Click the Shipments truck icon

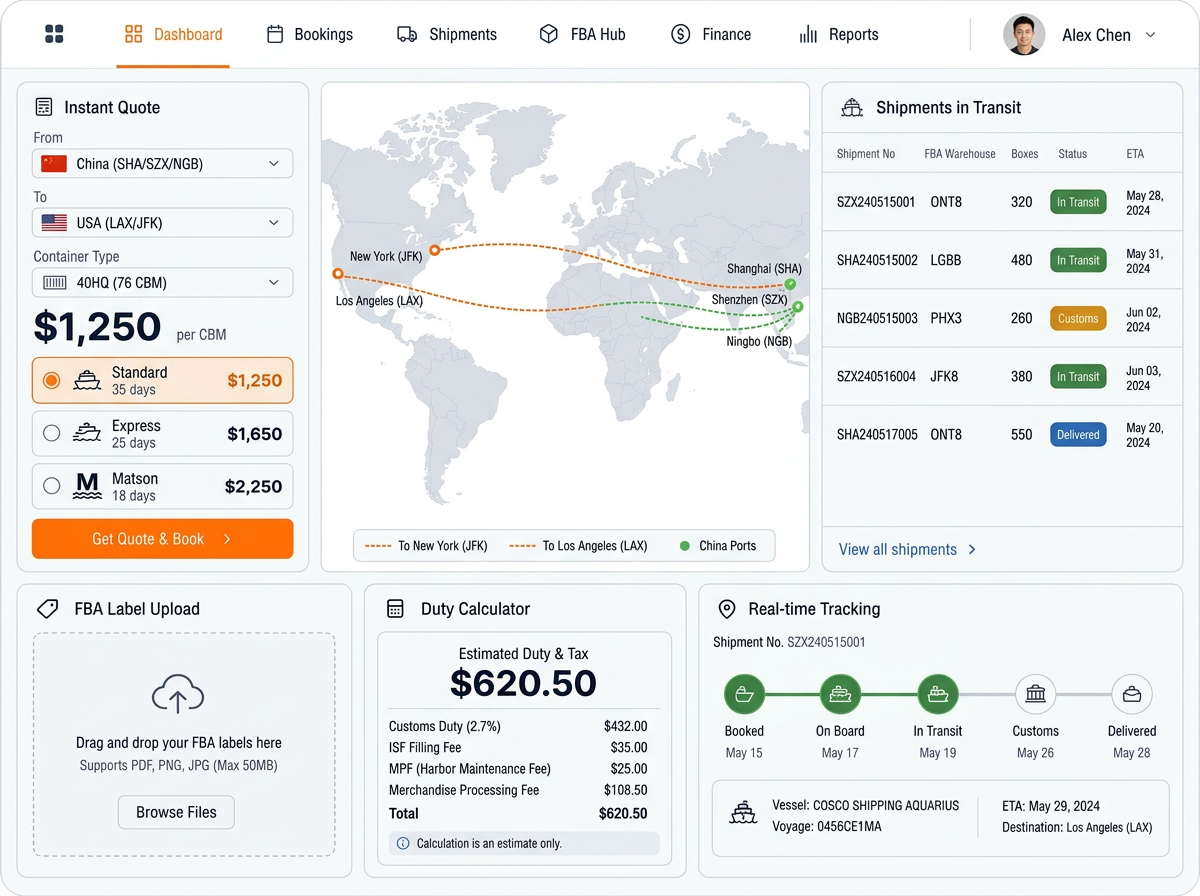click(x=407, y=34)
